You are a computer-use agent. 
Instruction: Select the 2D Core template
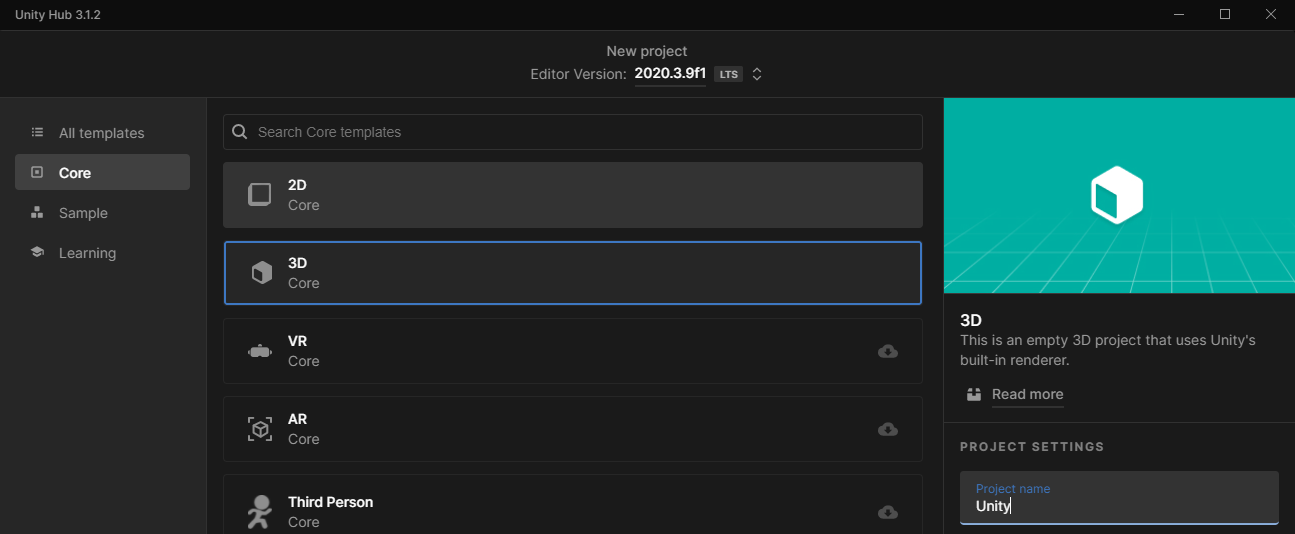tap(572, 195)
